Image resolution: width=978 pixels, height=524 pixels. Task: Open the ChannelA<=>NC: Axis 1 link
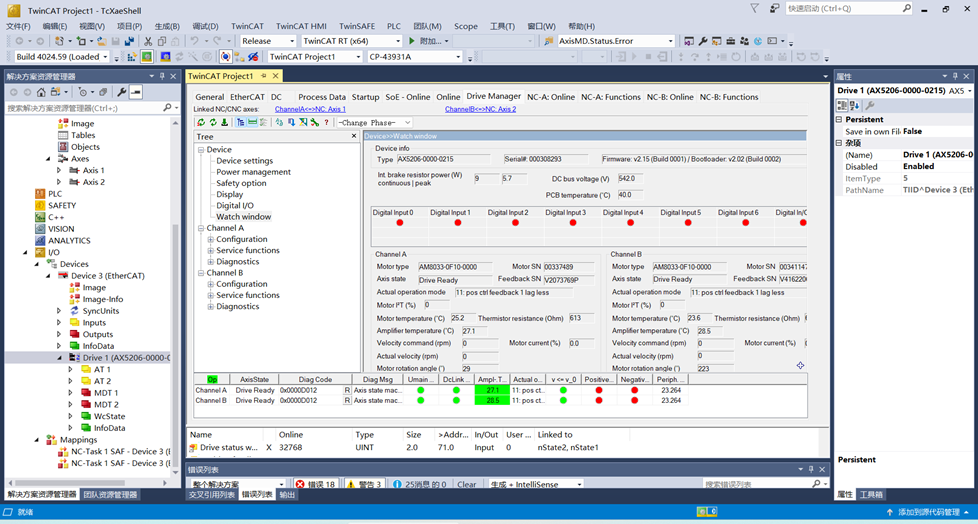(310, 109)
